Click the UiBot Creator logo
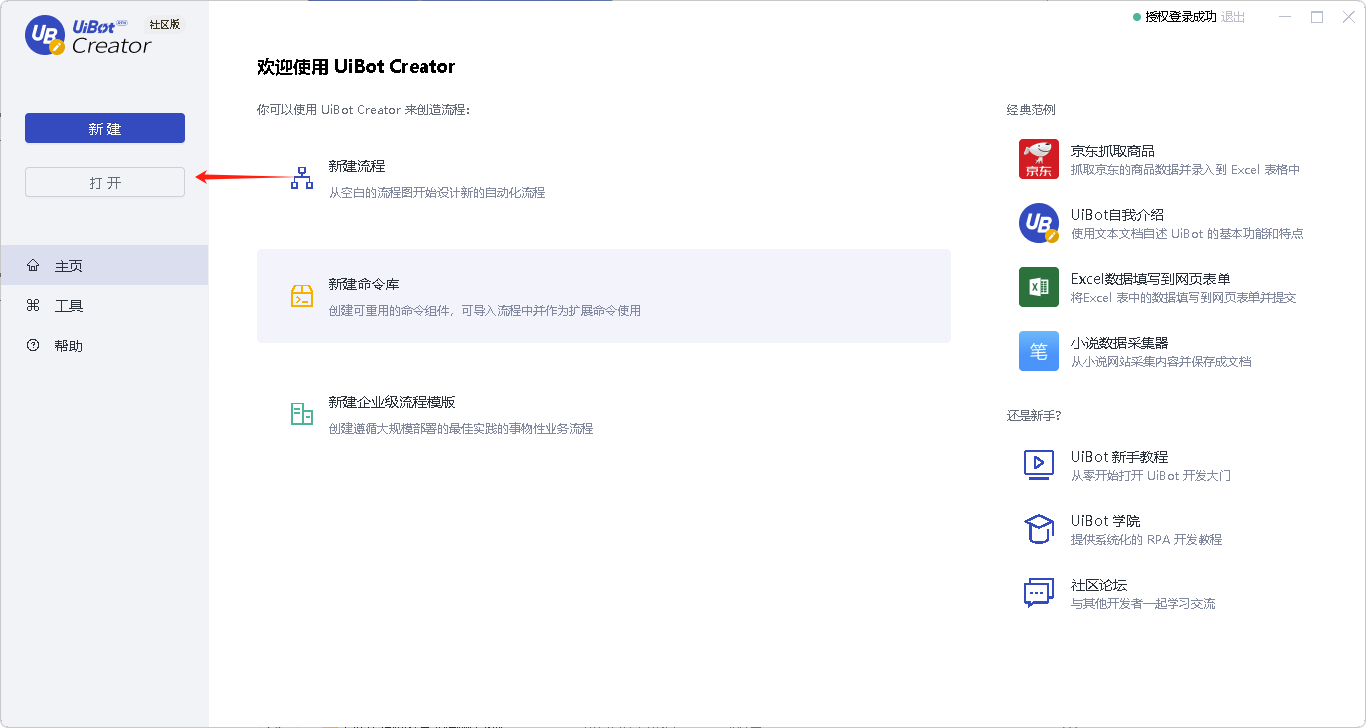Viewport: 1366px width, 728px height. (x=87, y=35)
